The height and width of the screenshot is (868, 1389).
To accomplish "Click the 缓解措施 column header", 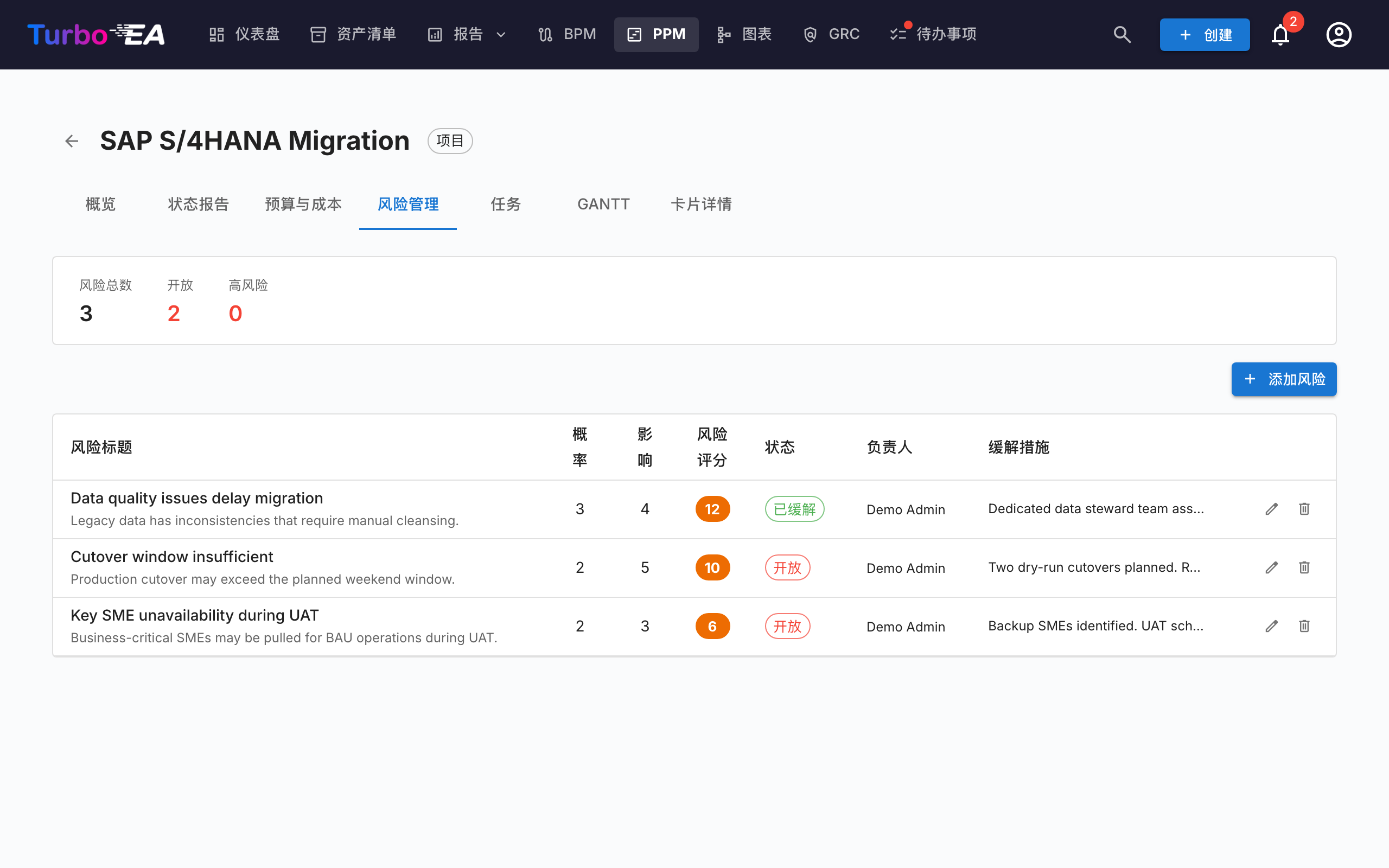I will point(1019,447).
